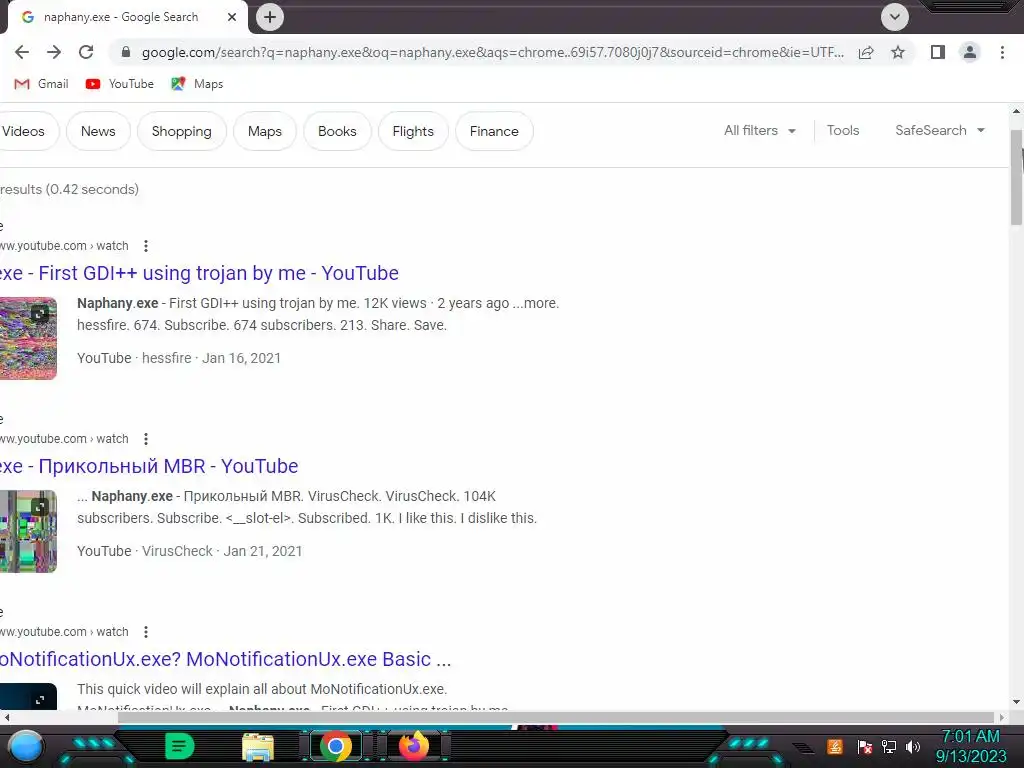Viewport: 1024px width, 768px height.
Task: Filter results by News
Action: 98,131
